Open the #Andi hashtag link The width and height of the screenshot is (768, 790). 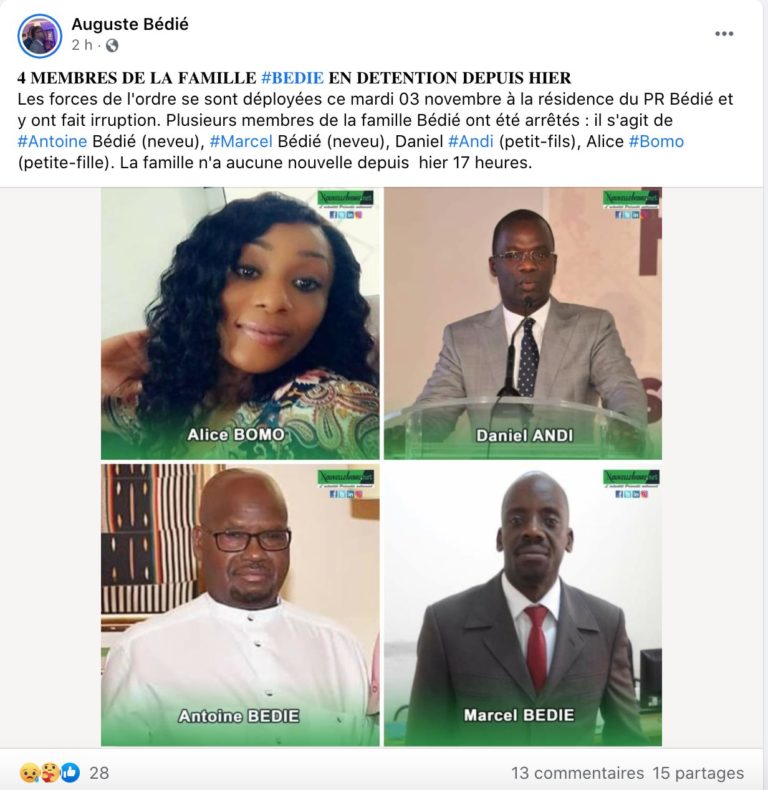click(x=471, y=142)
